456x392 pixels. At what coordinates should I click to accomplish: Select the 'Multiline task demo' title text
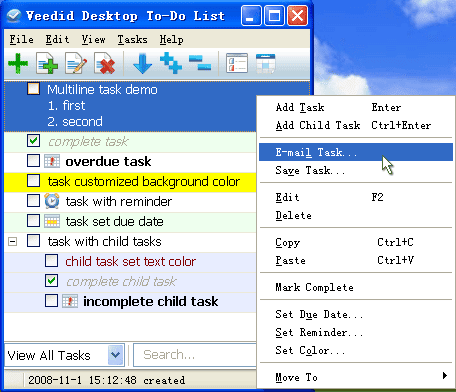tap(102, 89)
